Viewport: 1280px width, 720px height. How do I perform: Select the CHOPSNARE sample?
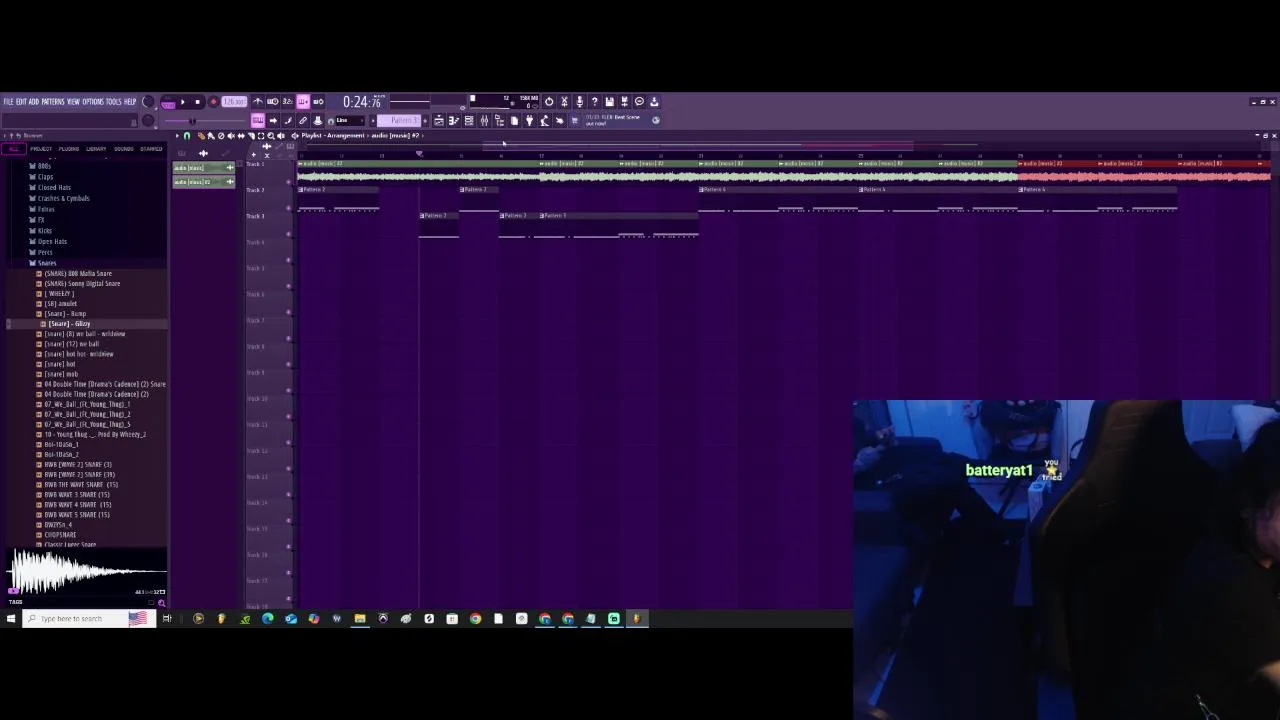pyautogui.click(x=60, y=535)
